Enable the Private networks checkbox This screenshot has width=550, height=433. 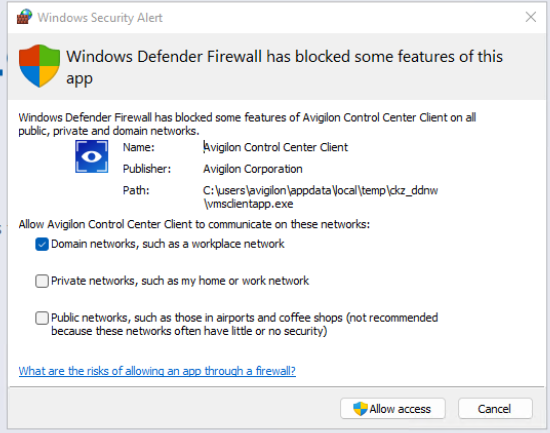[42, 281]
